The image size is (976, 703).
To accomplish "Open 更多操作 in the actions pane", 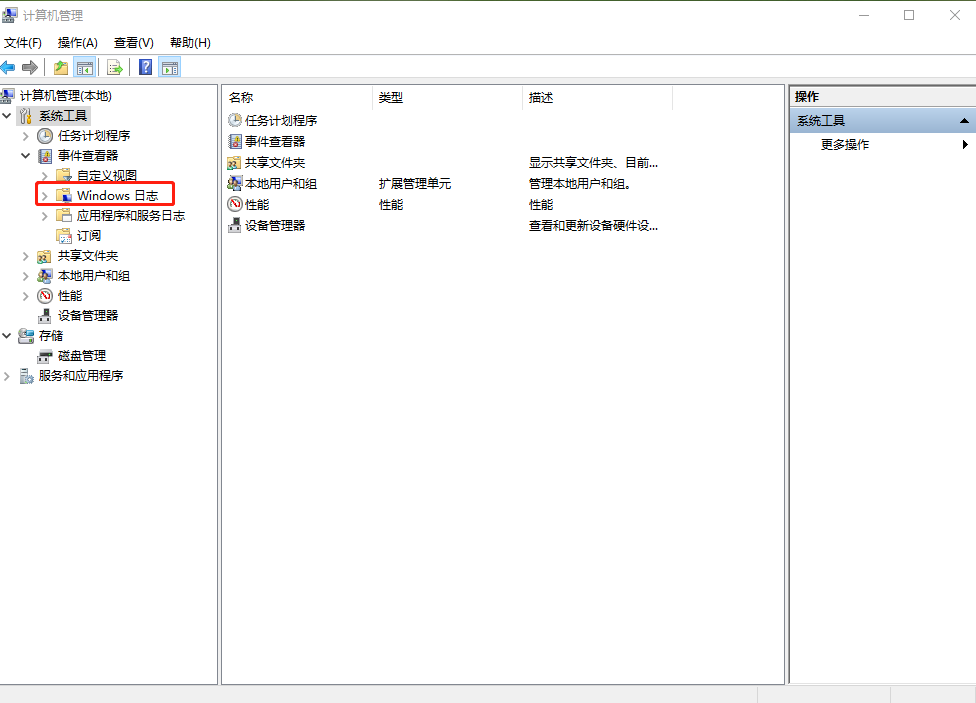I will 845,145.
